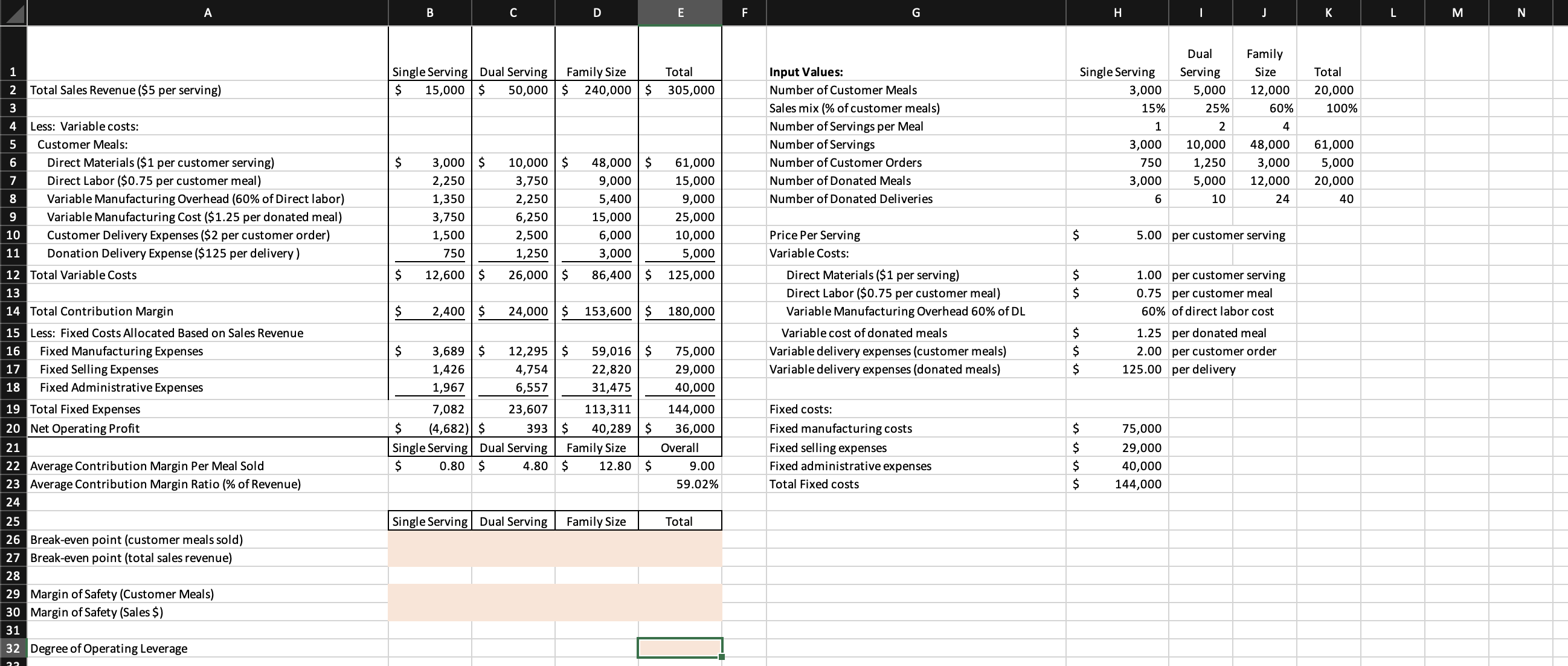Select column N header
Viewport: 1568px width, 666px height.
(x=1520, y=13)
